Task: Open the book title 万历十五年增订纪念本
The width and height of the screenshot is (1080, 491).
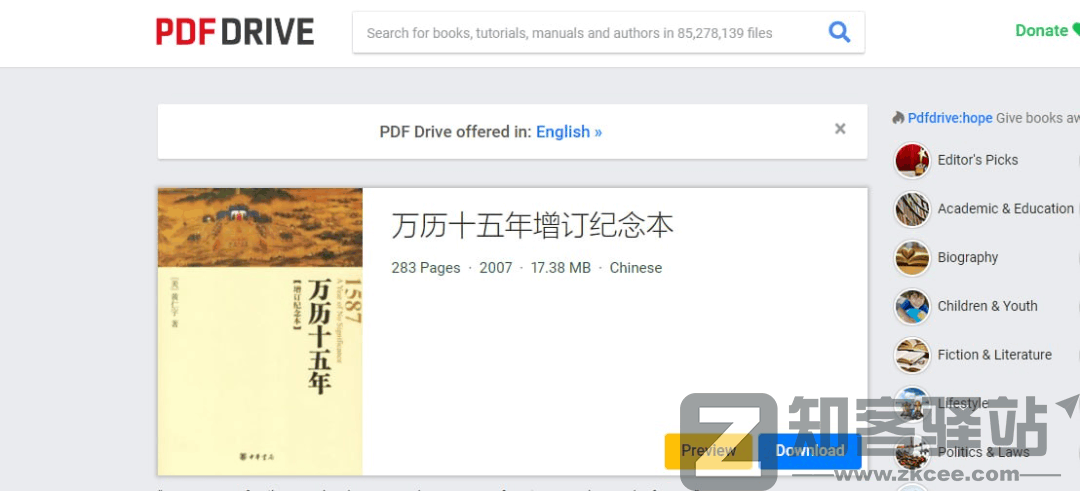Action: point(532,225)
